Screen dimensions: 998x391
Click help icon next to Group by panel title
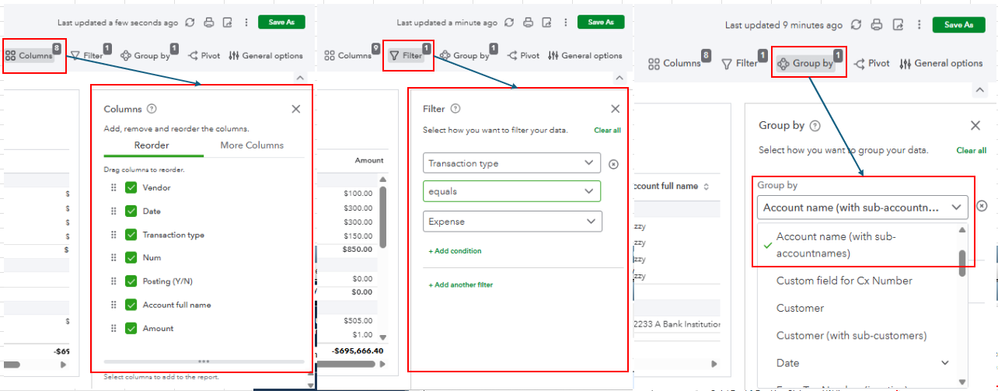point(815,126)
